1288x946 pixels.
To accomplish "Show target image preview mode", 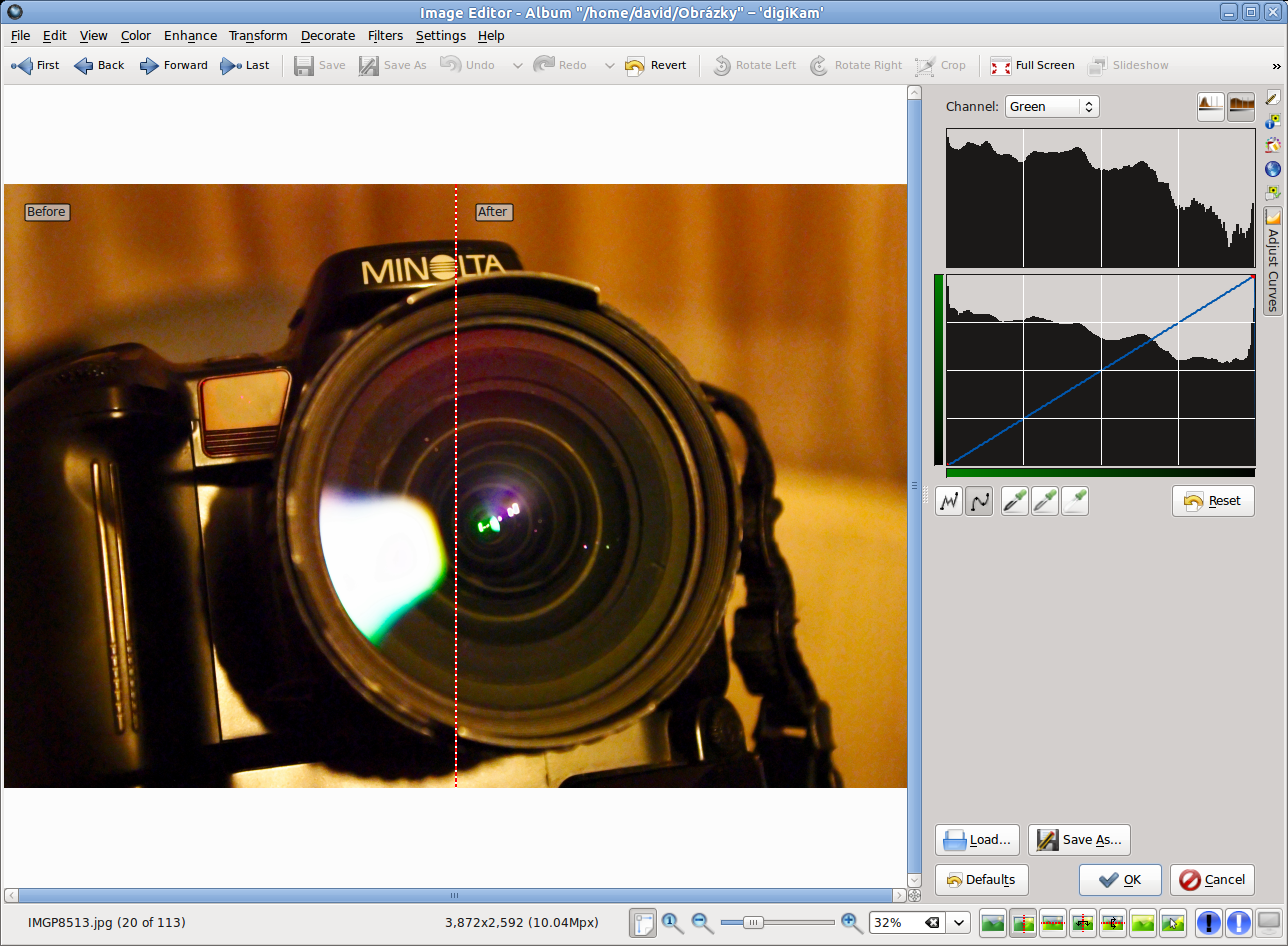I will [1143, 922].
